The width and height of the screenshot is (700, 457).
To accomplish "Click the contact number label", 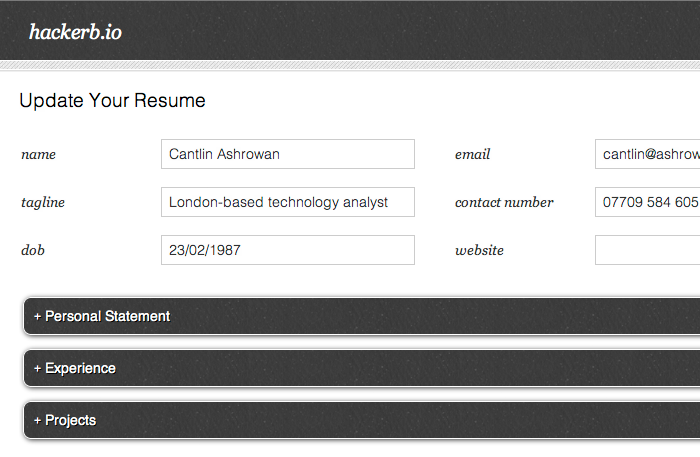I will (504, 202).
